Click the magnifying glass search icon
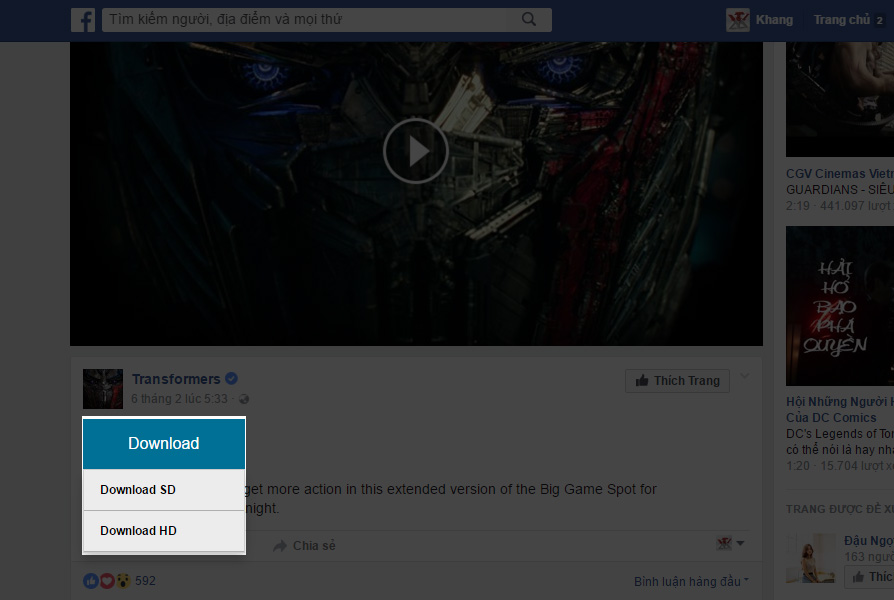The height and width of the screenshot is (600, 894). (529, 19)
